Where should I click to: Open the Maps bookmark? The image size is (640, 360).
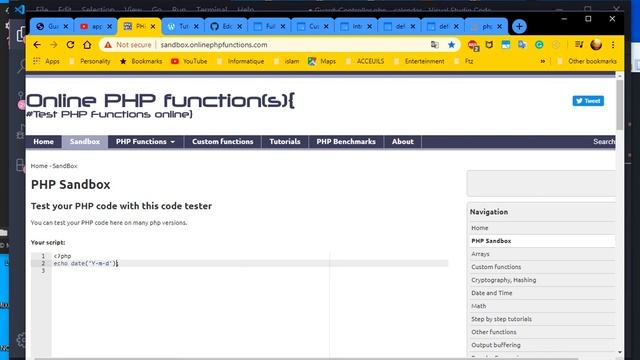pyautogui.click(x=322, y=61)
